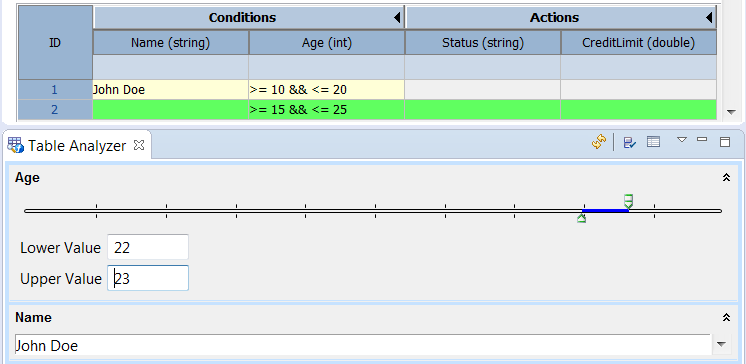Click the Status (string) column header
Screen dimensions: 746x364
(483, 43)
